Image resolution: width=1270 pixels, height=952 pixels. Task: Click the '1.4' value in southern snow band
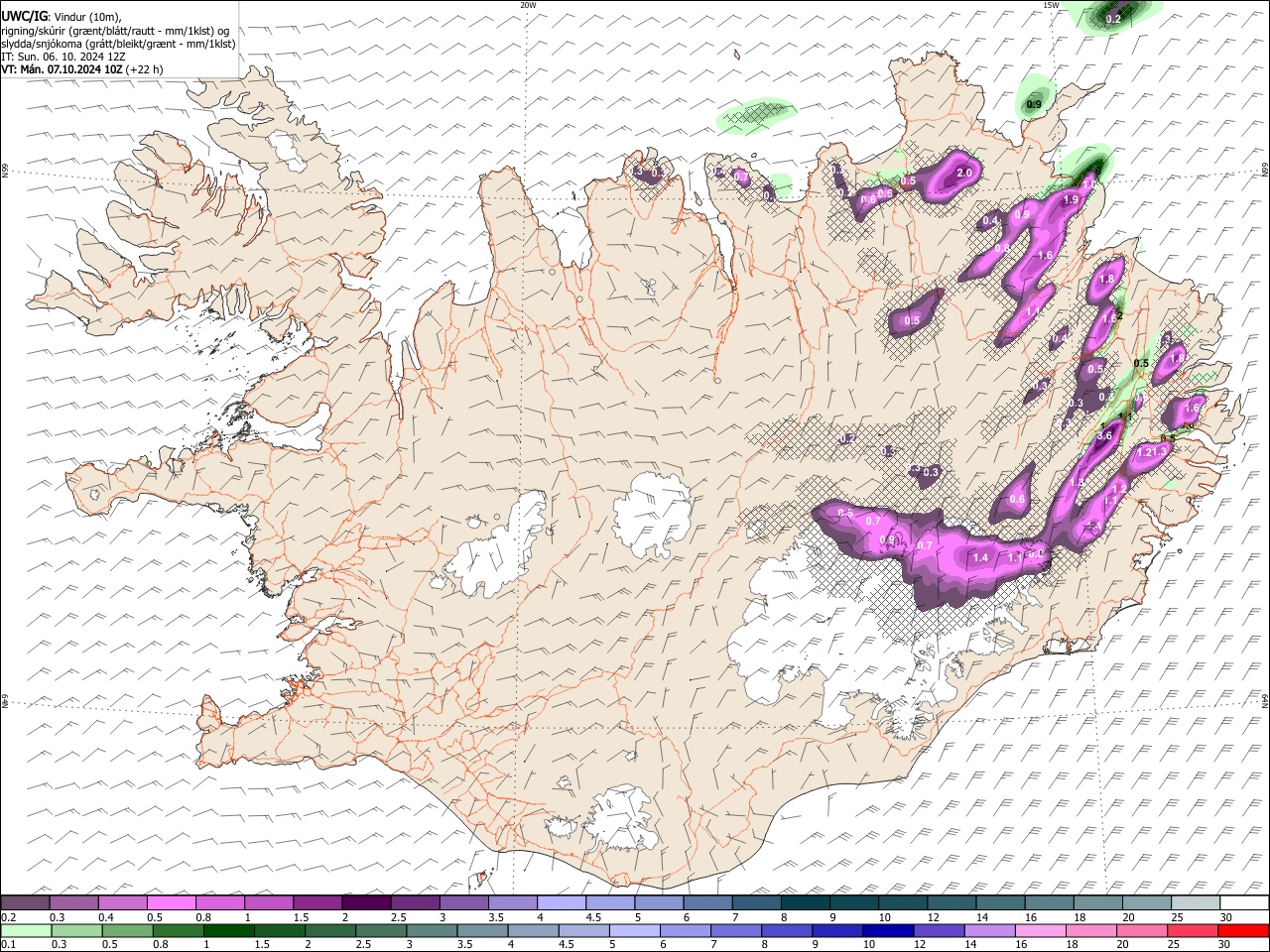click(980, 558)
